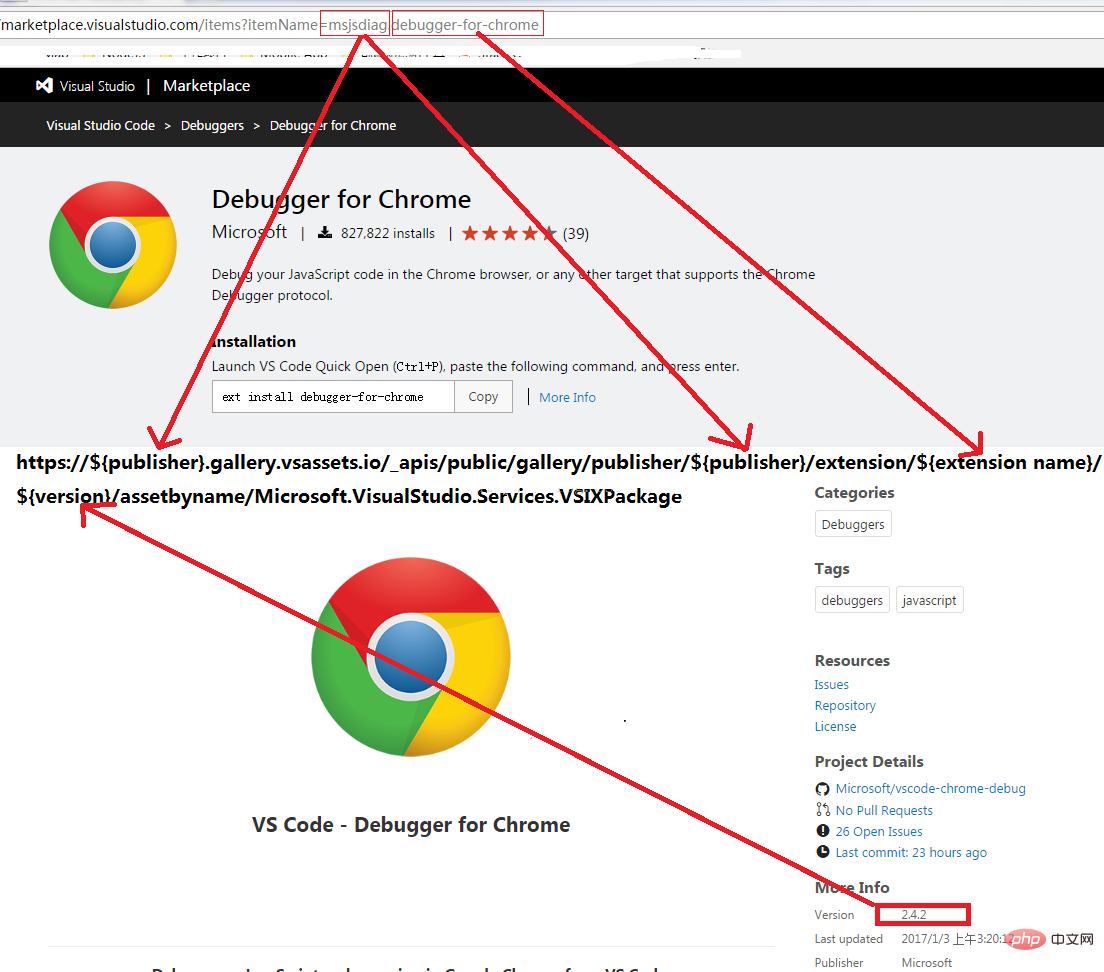Click the installs download icon
The width and height of the screenshot is (1104, 972).
coord(324,234)
